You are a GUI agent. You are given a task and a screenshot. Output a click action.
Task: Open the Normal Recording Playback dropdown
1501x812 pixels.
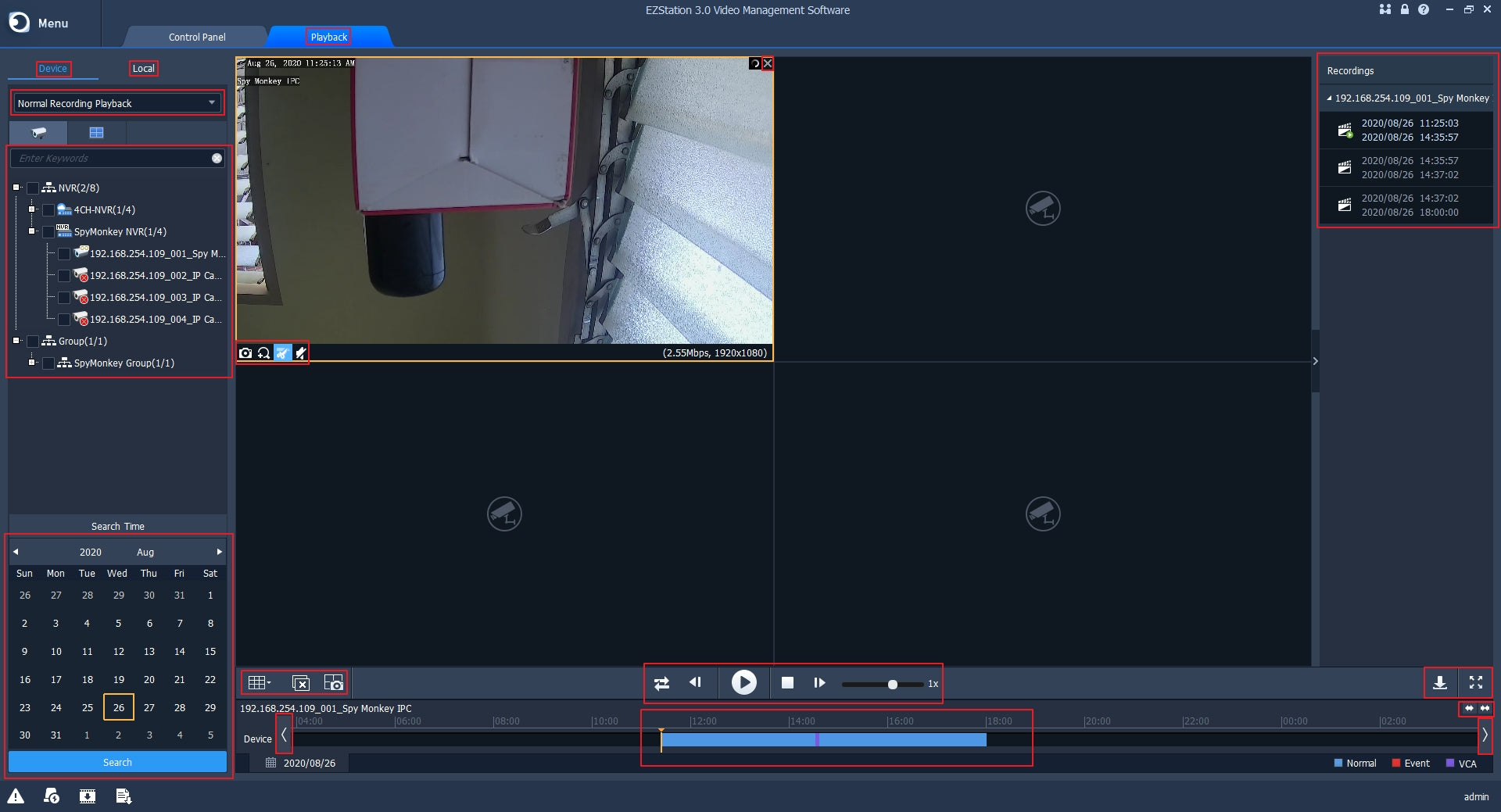pyautogui.click(x=116, y=103)
